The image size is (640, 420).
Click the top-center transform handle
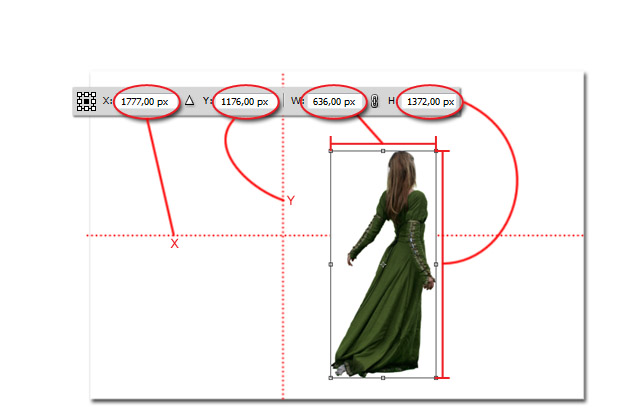pos(384,151)
